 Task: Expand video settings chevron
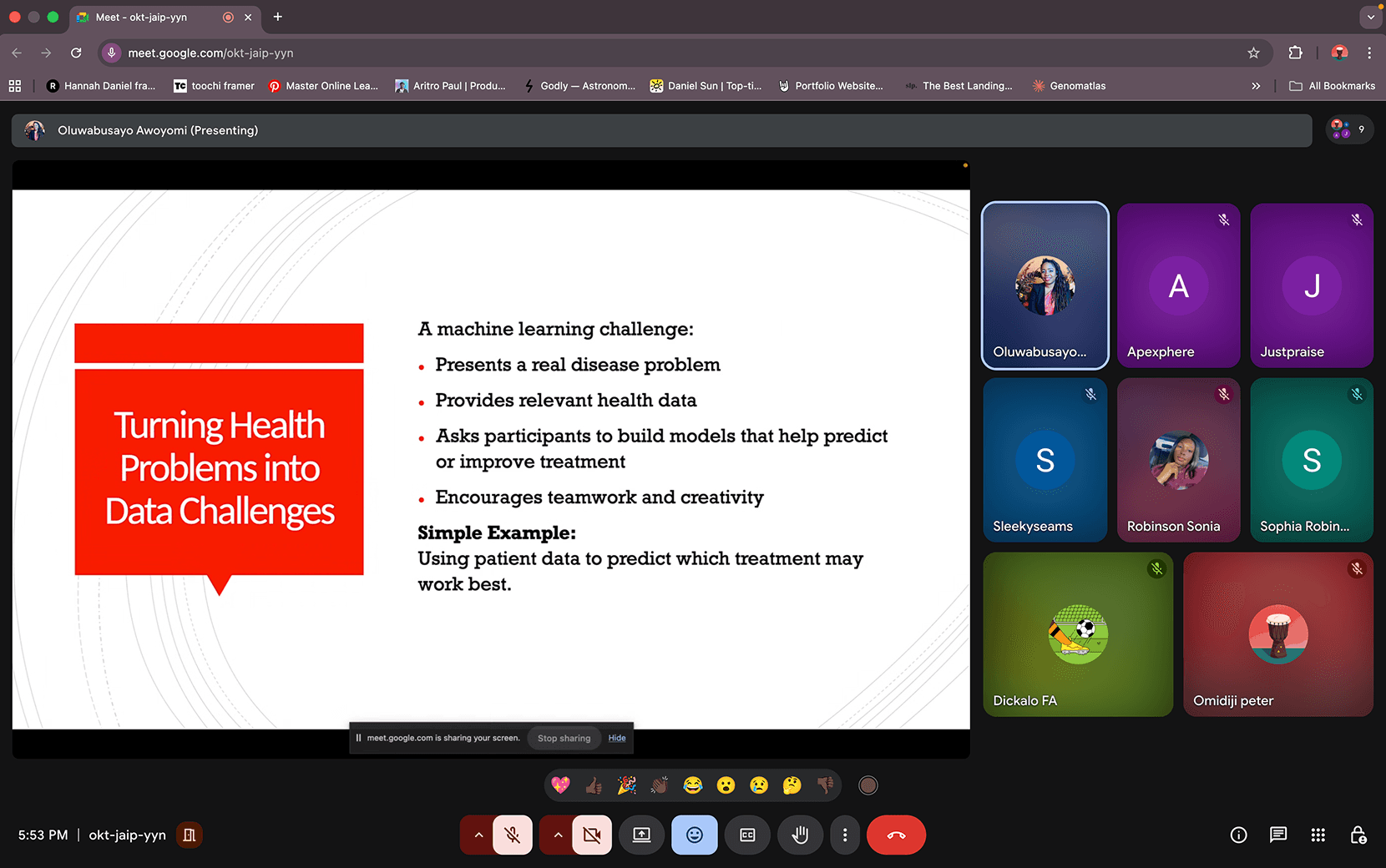(558, 835)
